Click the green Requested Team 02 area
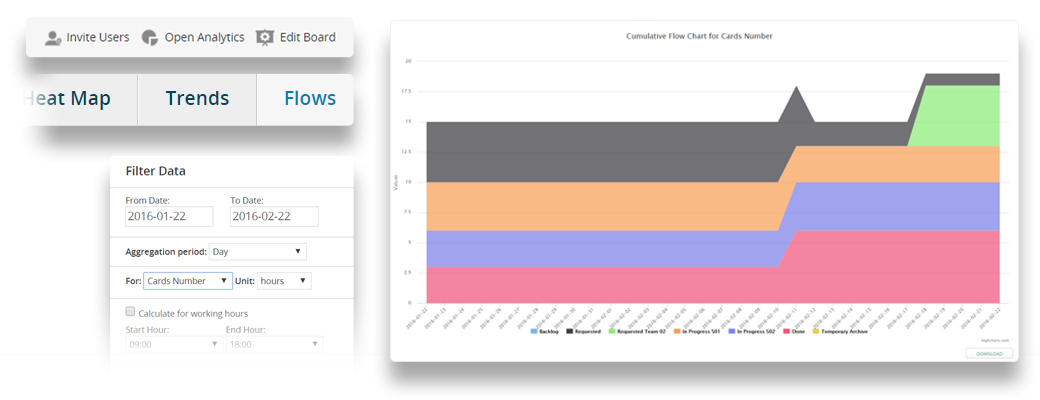The image size is (1040, 400). point(962,116)
